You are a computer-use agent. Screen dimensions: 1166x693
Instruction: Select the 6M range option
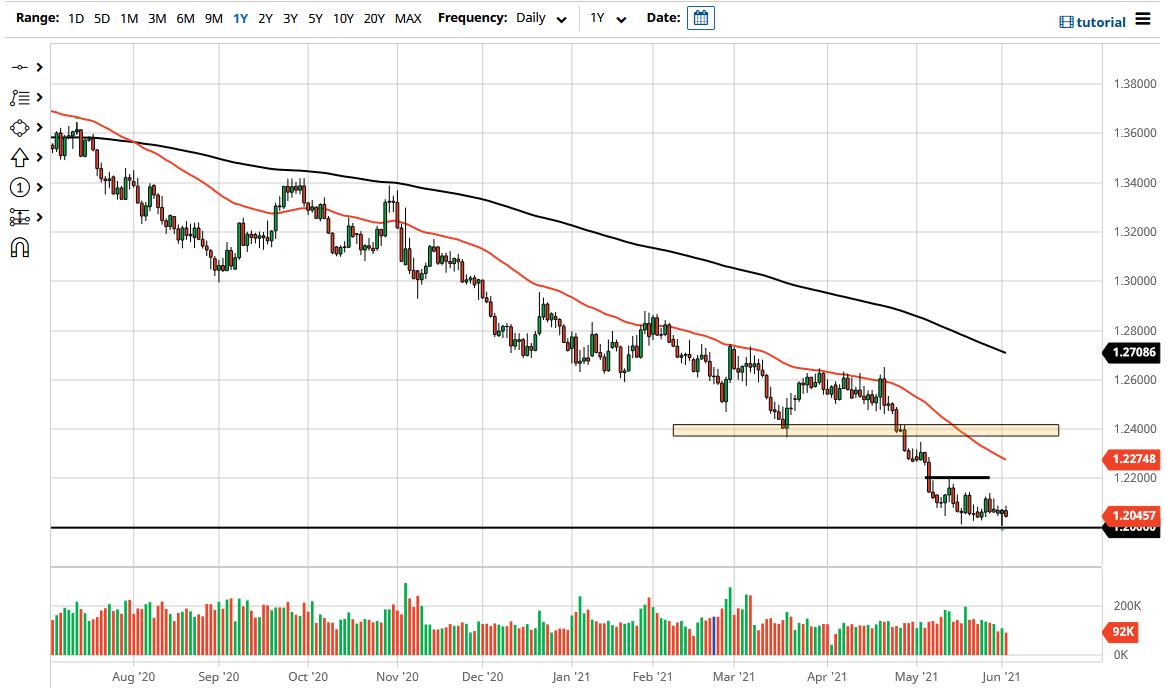184,17
